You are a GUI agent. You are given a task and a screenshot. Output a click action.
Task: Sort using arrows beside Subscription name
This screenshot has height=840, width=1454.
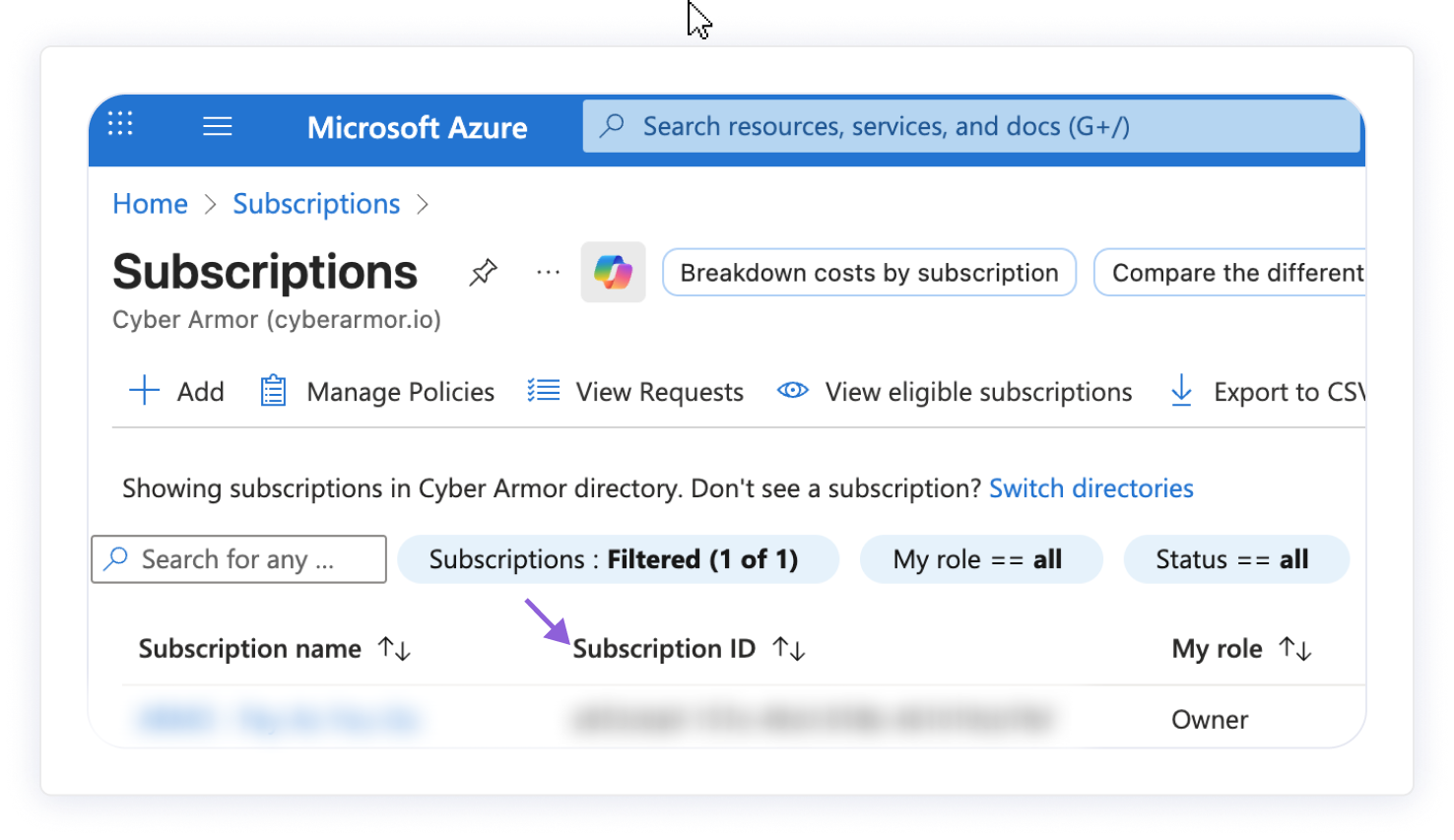click(x=394, y=649)
